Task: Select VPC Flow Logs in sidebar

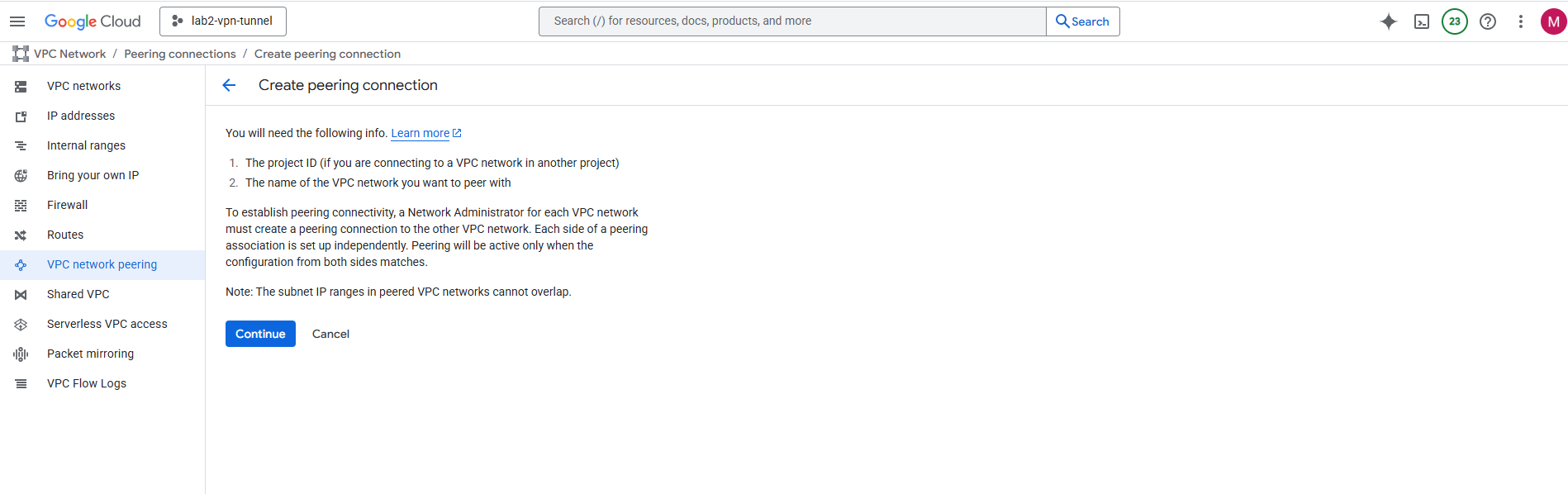Action: 87,383
